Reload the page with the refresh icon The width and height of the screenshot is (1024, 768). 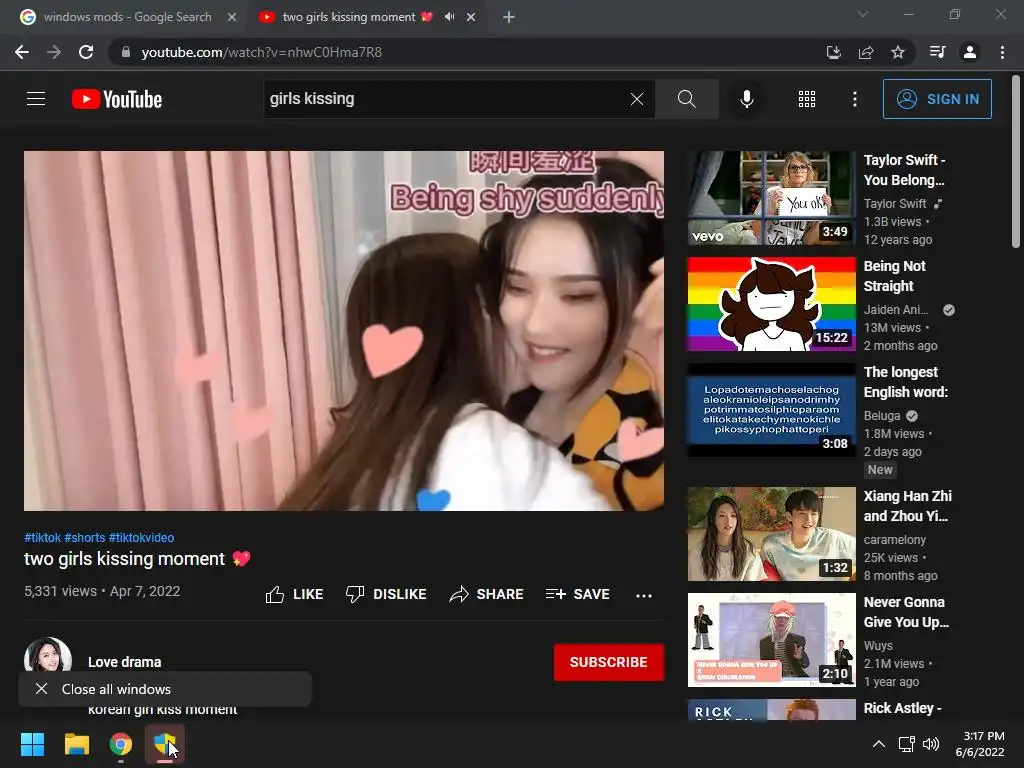tap(86, 52)
